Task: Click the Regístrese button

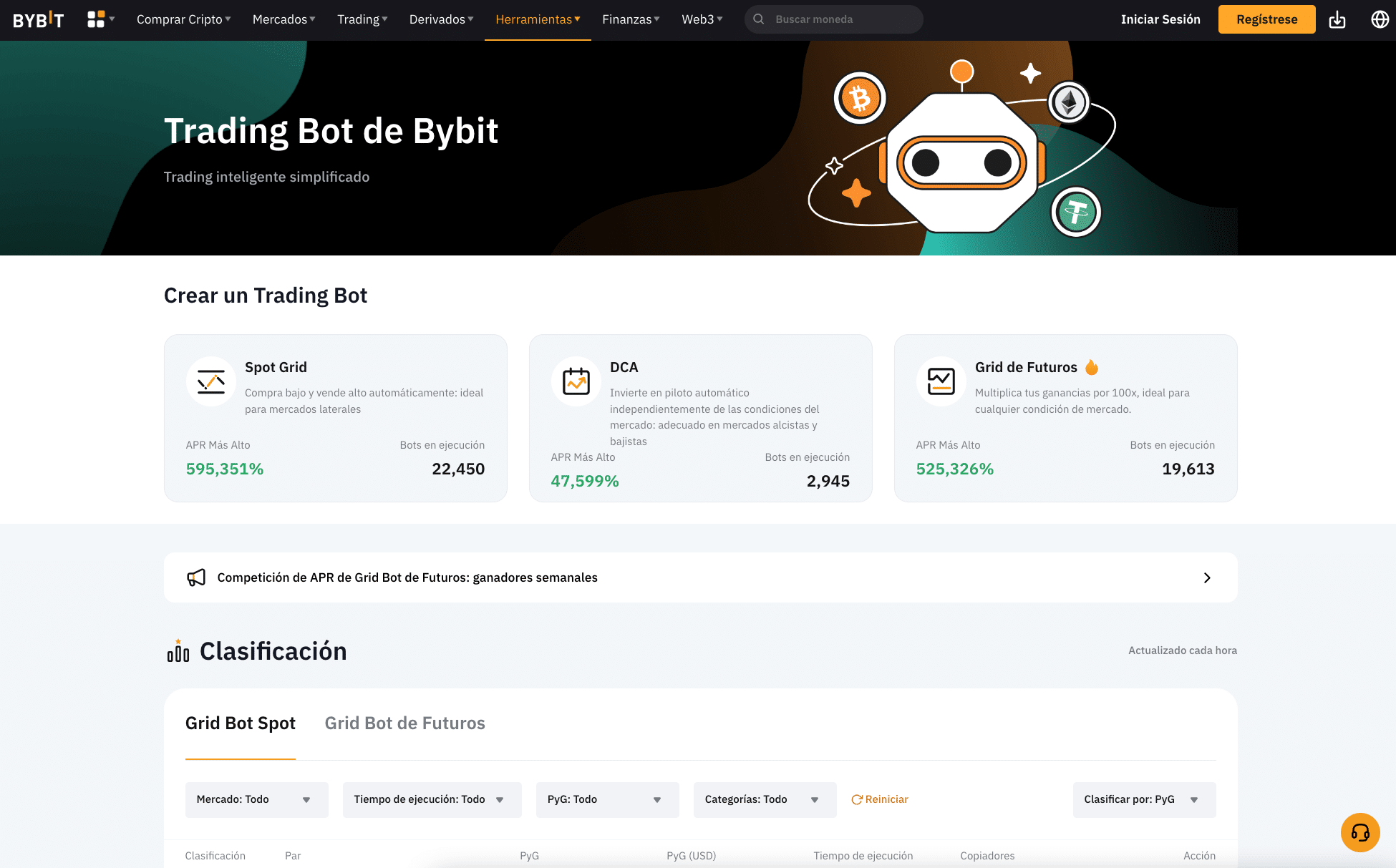Action: pyautogui.click(x=1266, y=19)
